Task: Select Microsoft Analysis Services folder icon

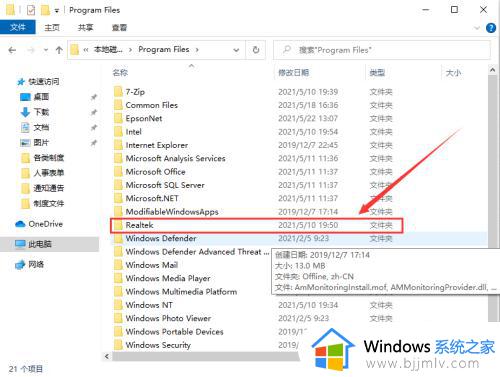Action: pyautogui.click(x=118, y=158)
